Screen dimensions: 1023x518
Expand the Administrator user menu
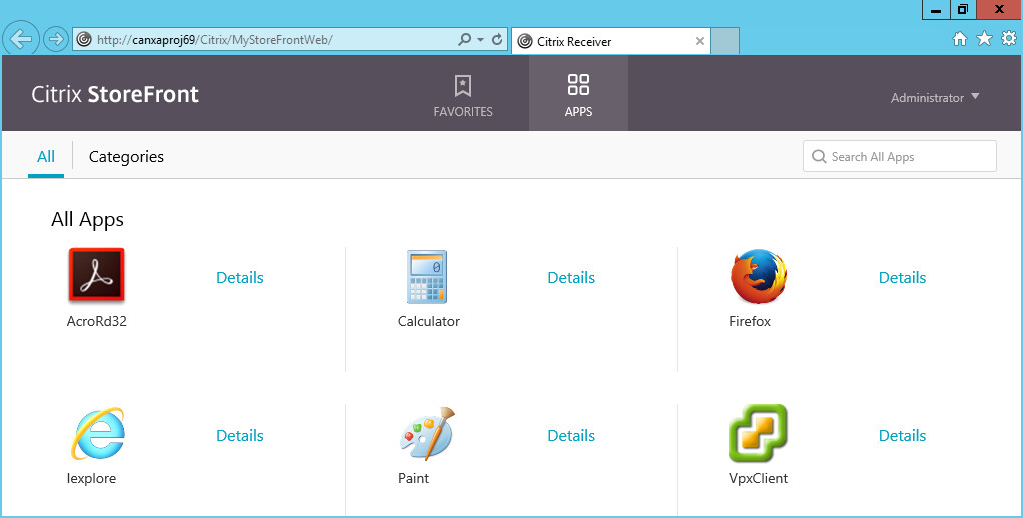click(x=935, y=98)
